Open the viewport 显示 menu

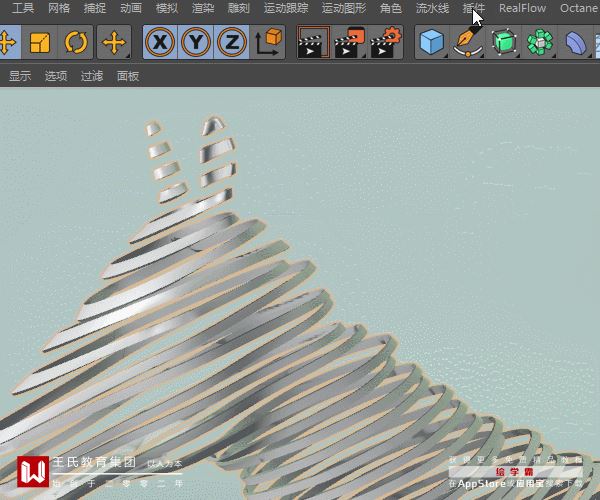click(20, 76)
